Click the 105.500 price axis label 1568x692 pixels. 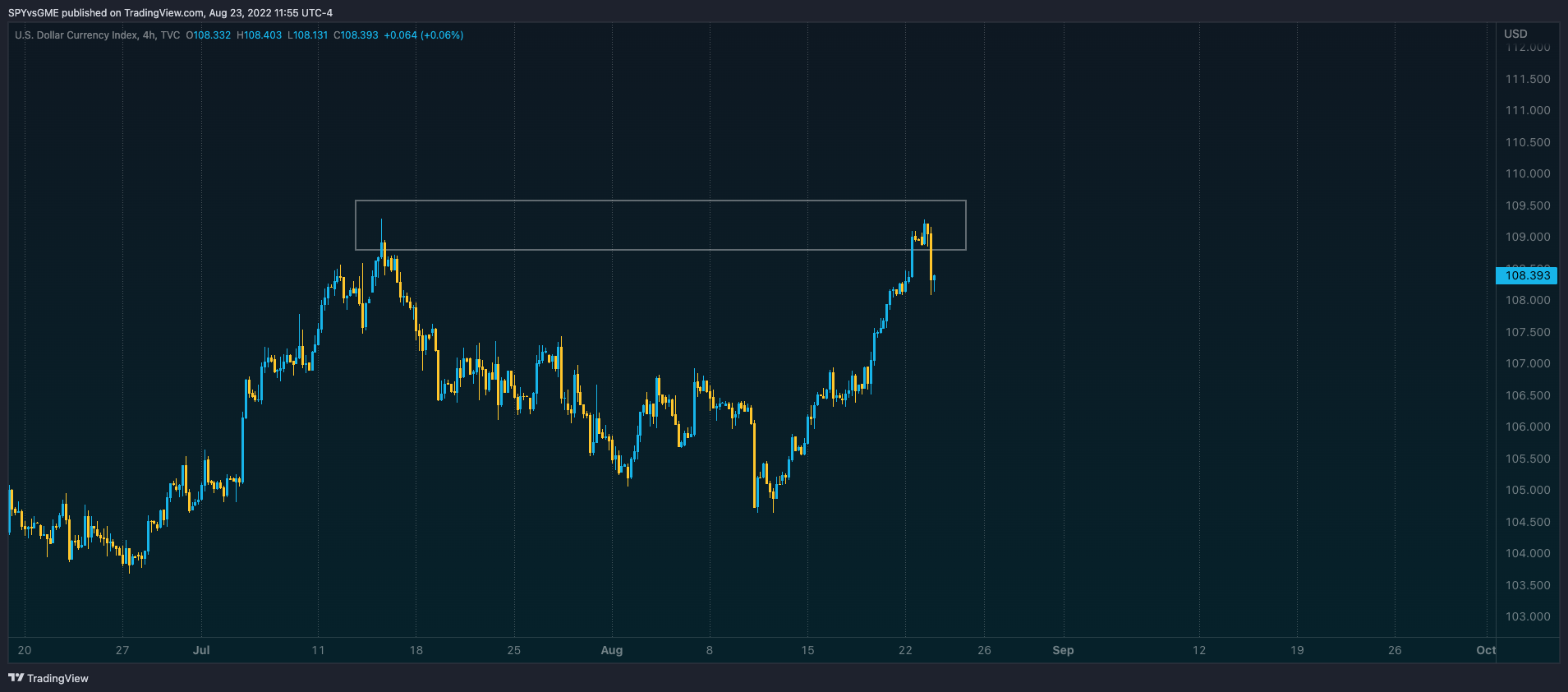point(1528,459)
